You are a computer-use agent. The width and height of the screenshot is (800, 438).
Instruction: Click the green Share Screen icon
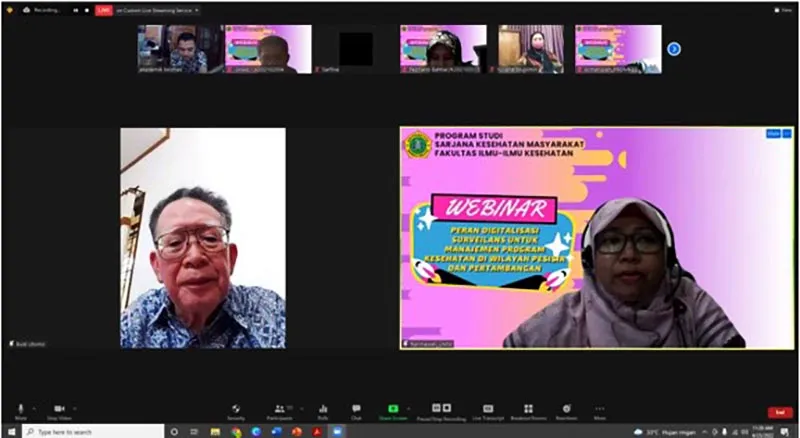(393, 410)
